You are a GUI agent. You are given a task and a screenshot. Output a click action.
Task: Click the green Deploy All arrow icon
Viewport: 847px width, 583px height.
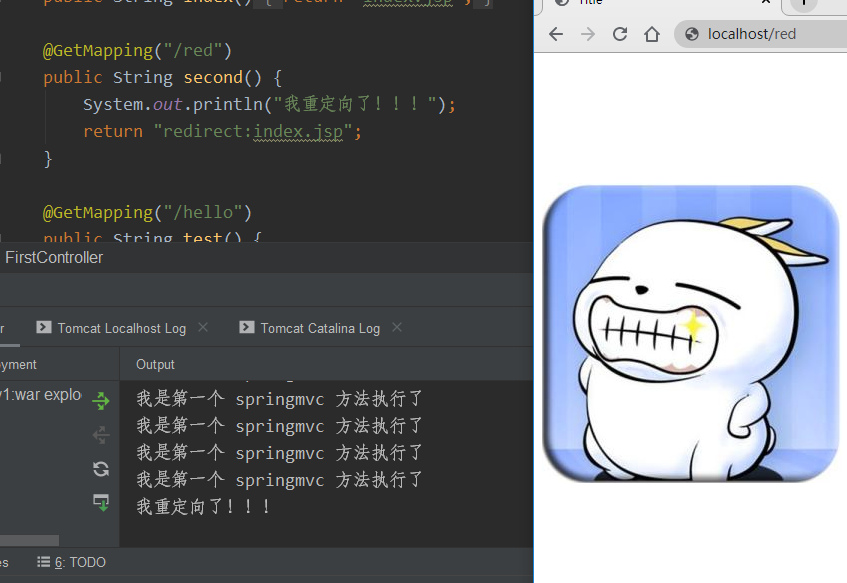click(101, 400)
